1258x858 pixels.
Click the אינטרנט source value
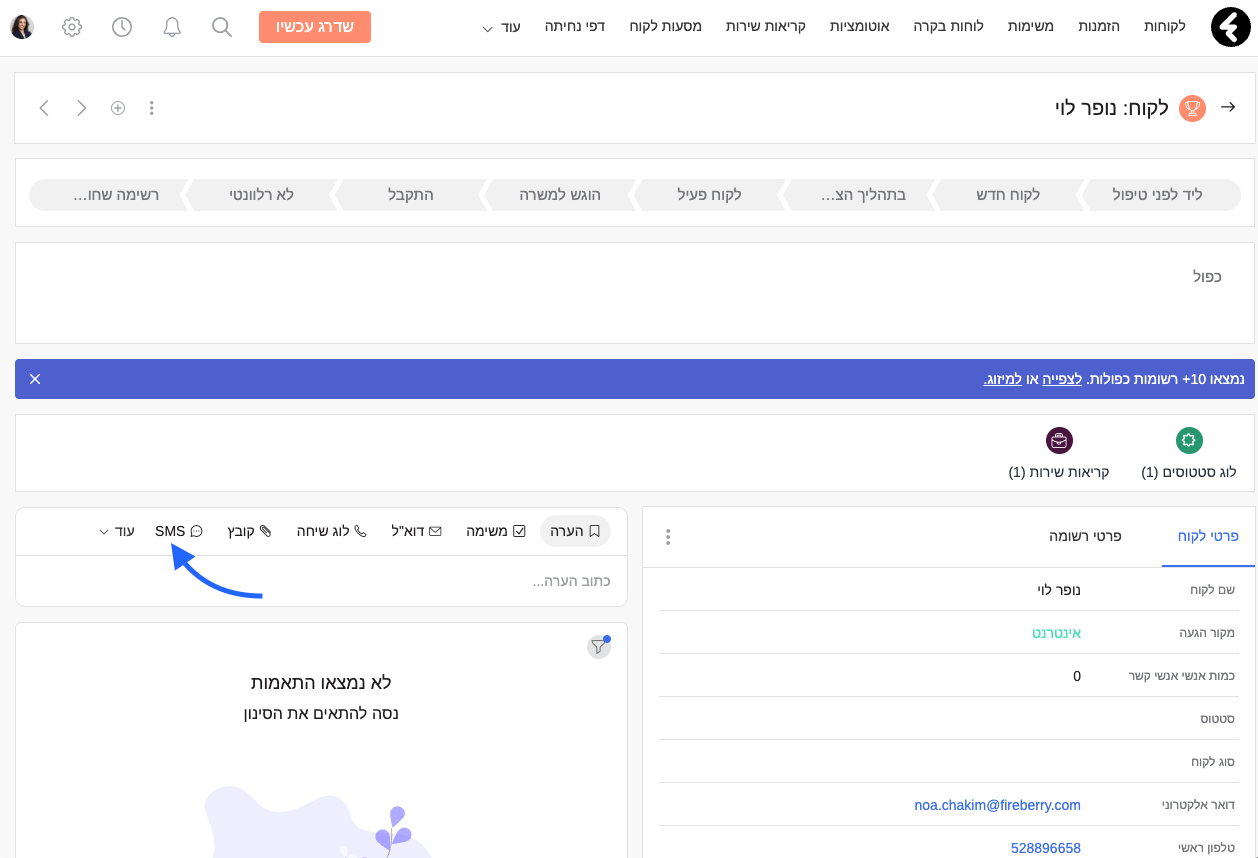click(1057, 633)
